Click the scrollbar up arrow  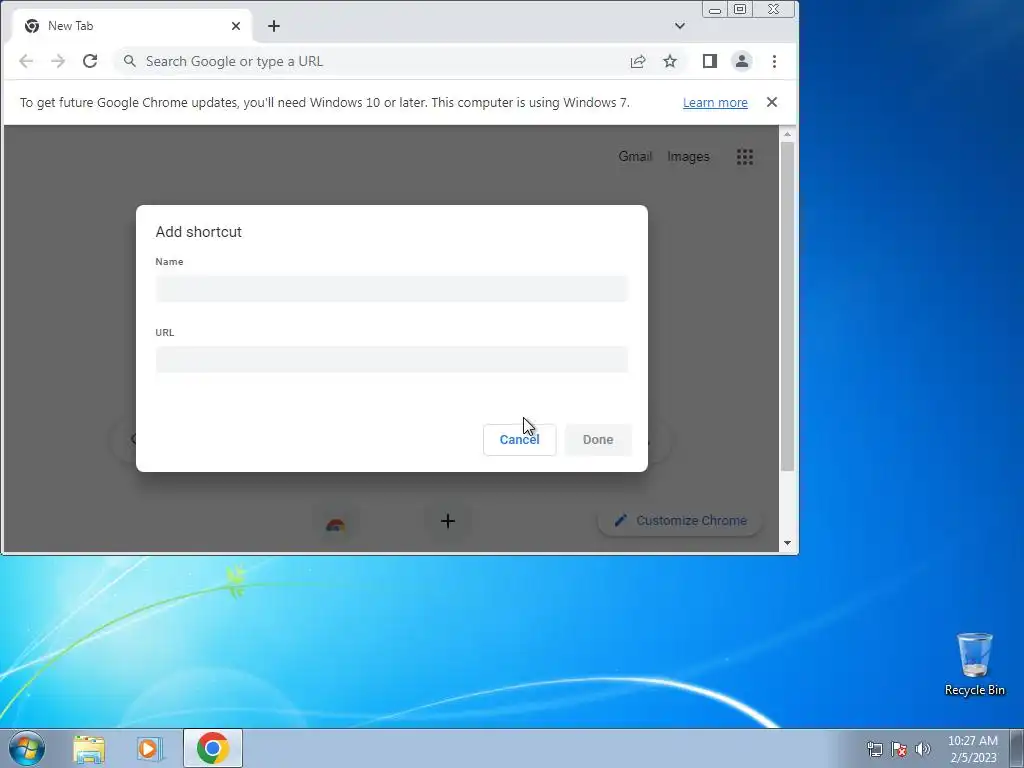point(788,134)
